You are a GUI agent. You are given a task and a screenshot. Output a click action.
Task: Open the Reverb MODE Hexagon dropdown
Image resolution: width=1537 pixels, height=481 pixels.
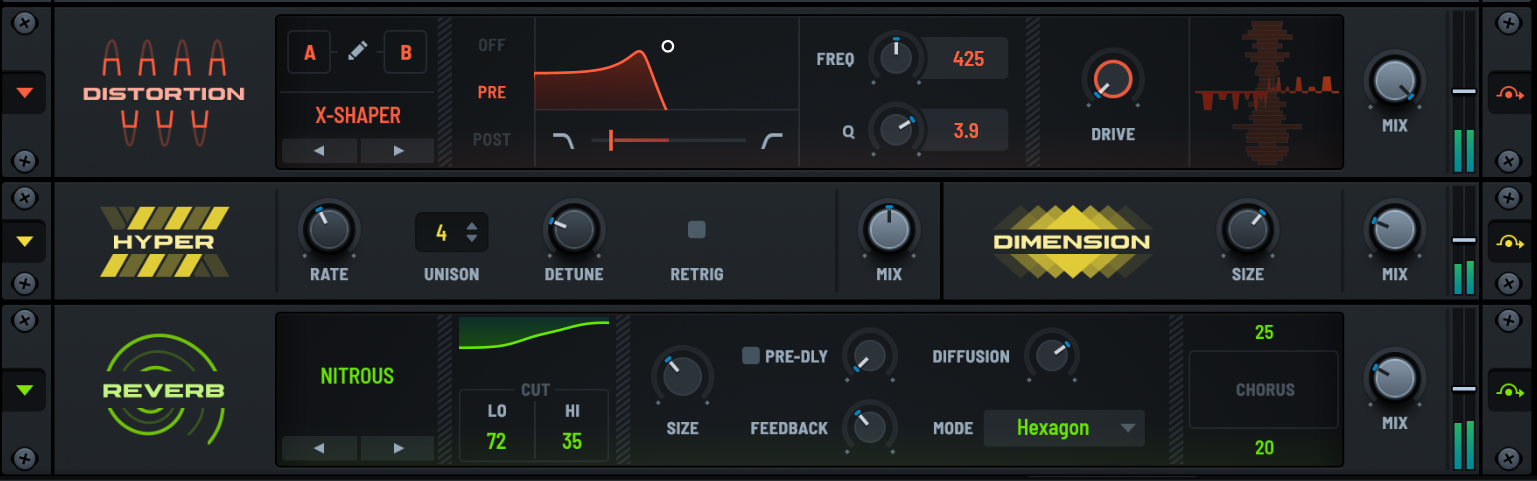1064,428
